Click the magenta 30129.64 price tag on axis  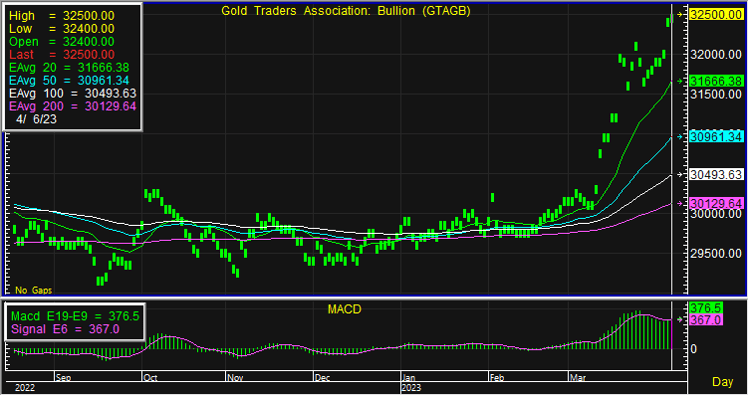(x=716, y=203)
